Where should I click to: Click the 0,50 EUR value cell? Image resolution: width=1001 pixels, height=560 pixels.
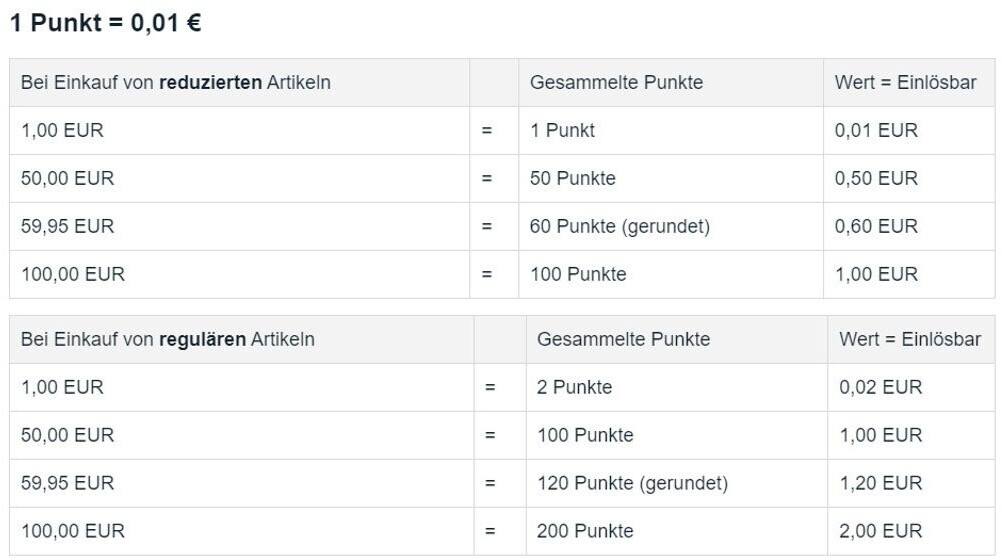(x=909, y=178)
